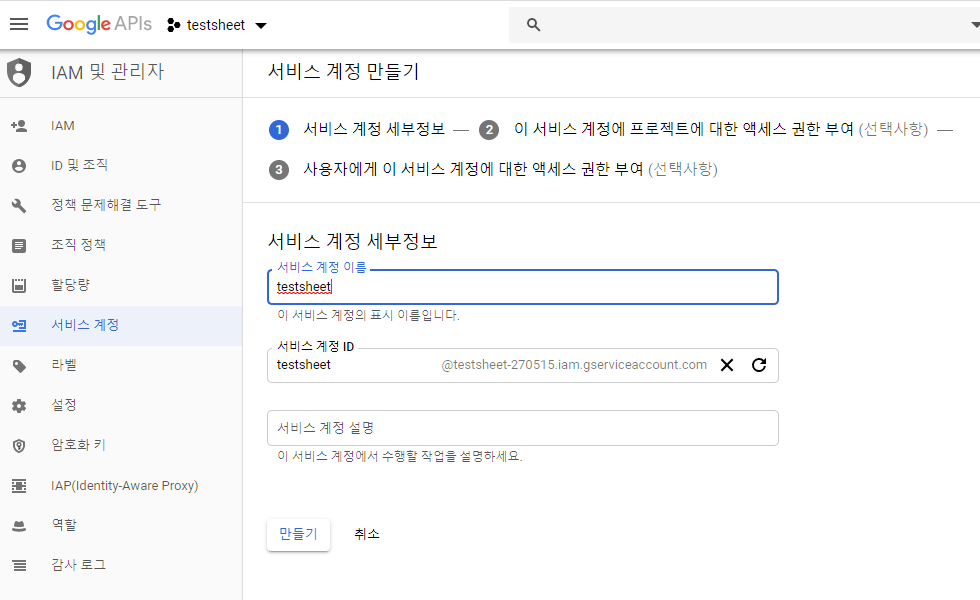Click the search magnifier icon
The image size is (980, 600).
pyautogui.click(x=533, y=25)
